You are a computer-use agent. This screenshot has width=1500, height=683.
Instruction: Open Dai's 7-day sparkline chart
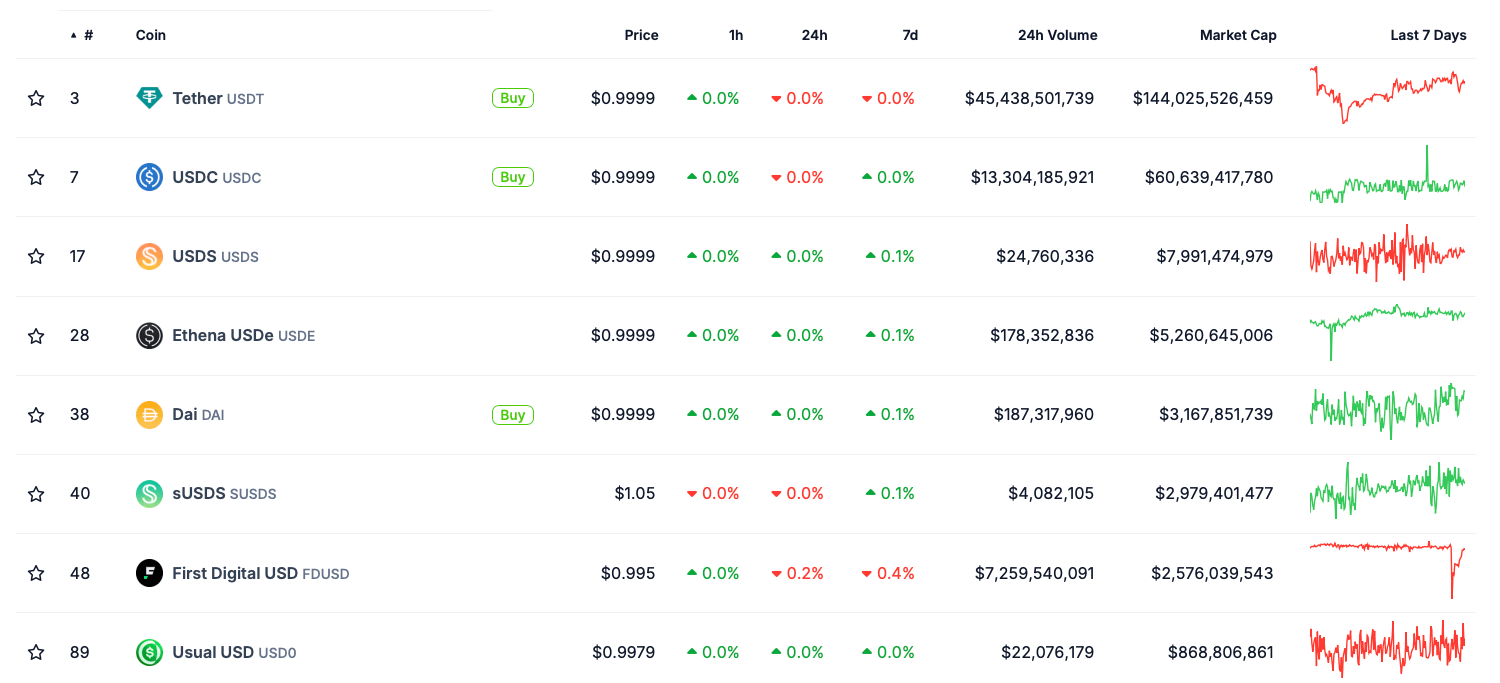[1387, 411]
